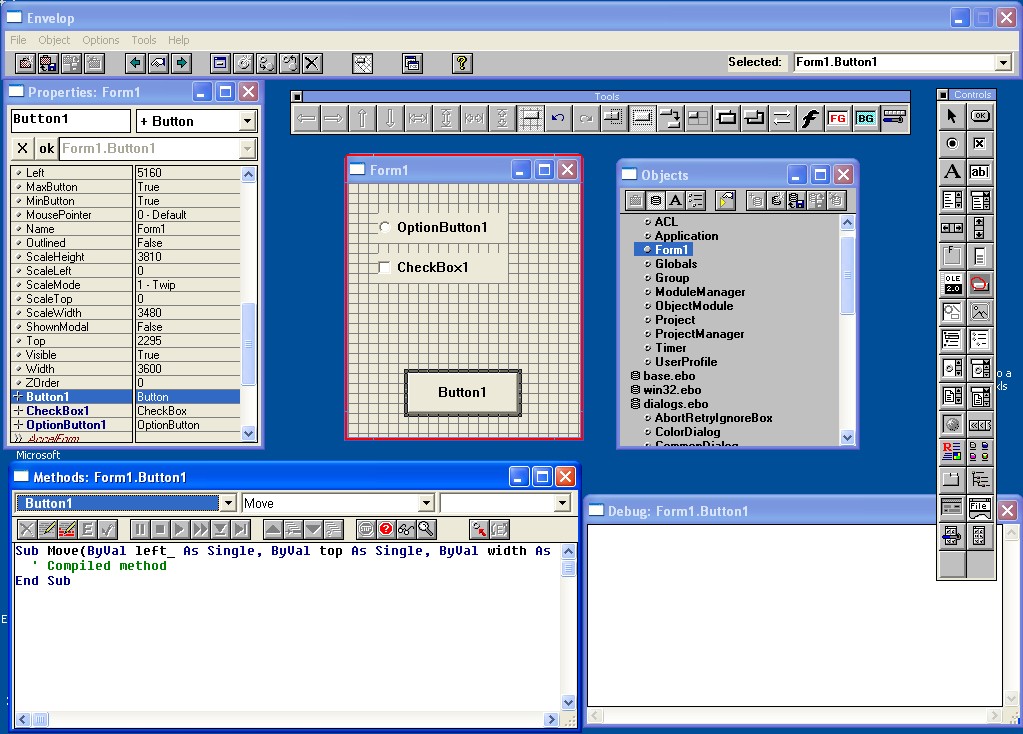Click the Visible property row
Screen dimensions: 1023x734
125,354
